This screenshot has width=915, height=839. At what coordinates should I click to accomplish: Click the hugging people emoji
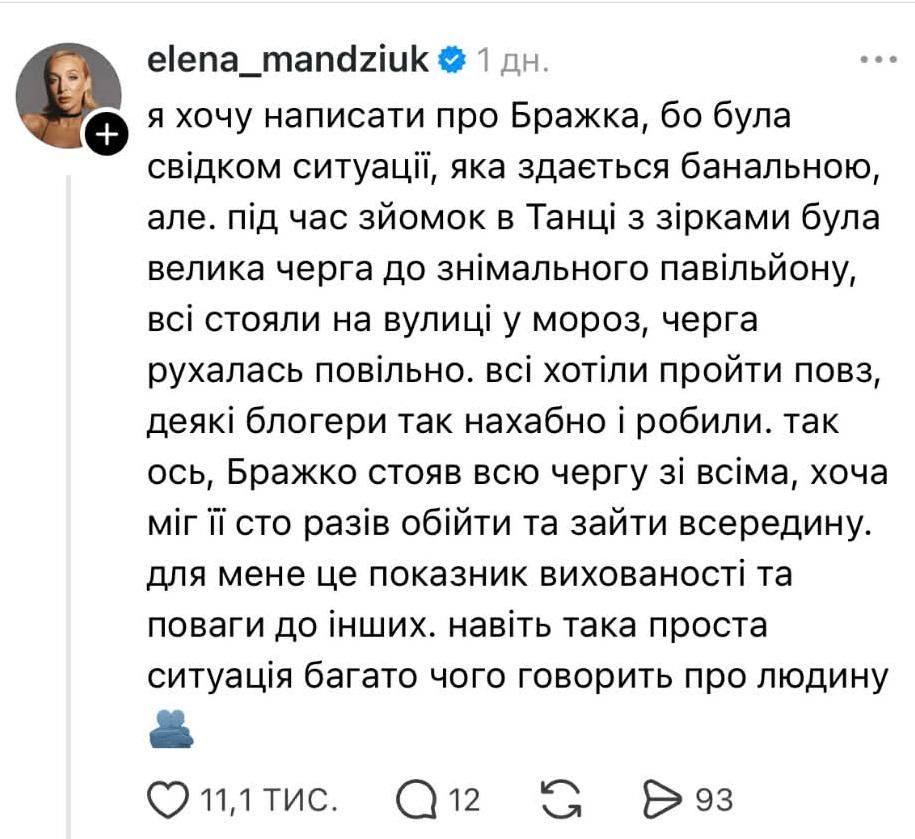[x=170, y=730]
